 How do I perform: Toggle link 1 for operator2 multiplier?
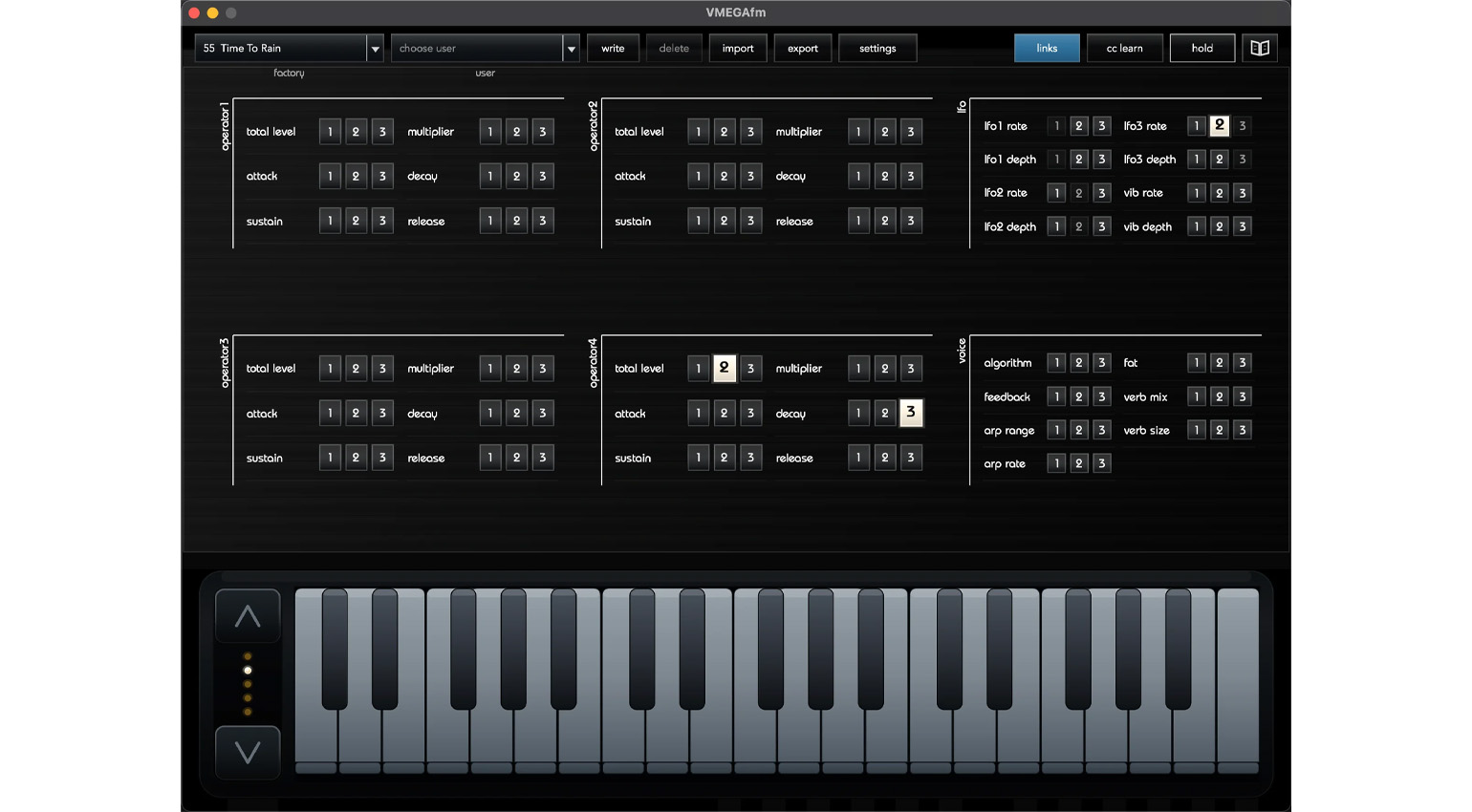[x=858, y=132]
